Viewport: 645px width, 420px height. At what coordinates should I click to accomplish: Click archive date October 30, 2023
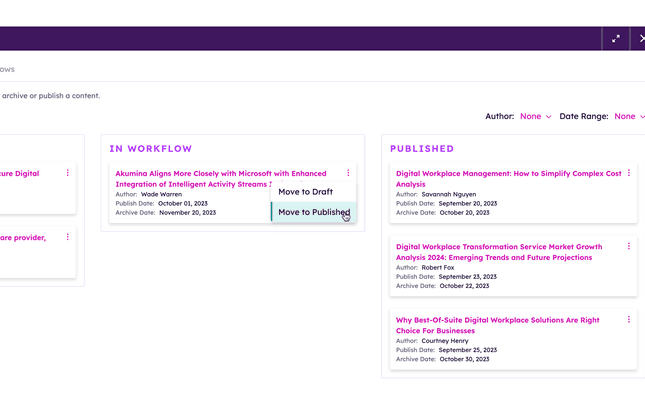(x=464, y=359)
